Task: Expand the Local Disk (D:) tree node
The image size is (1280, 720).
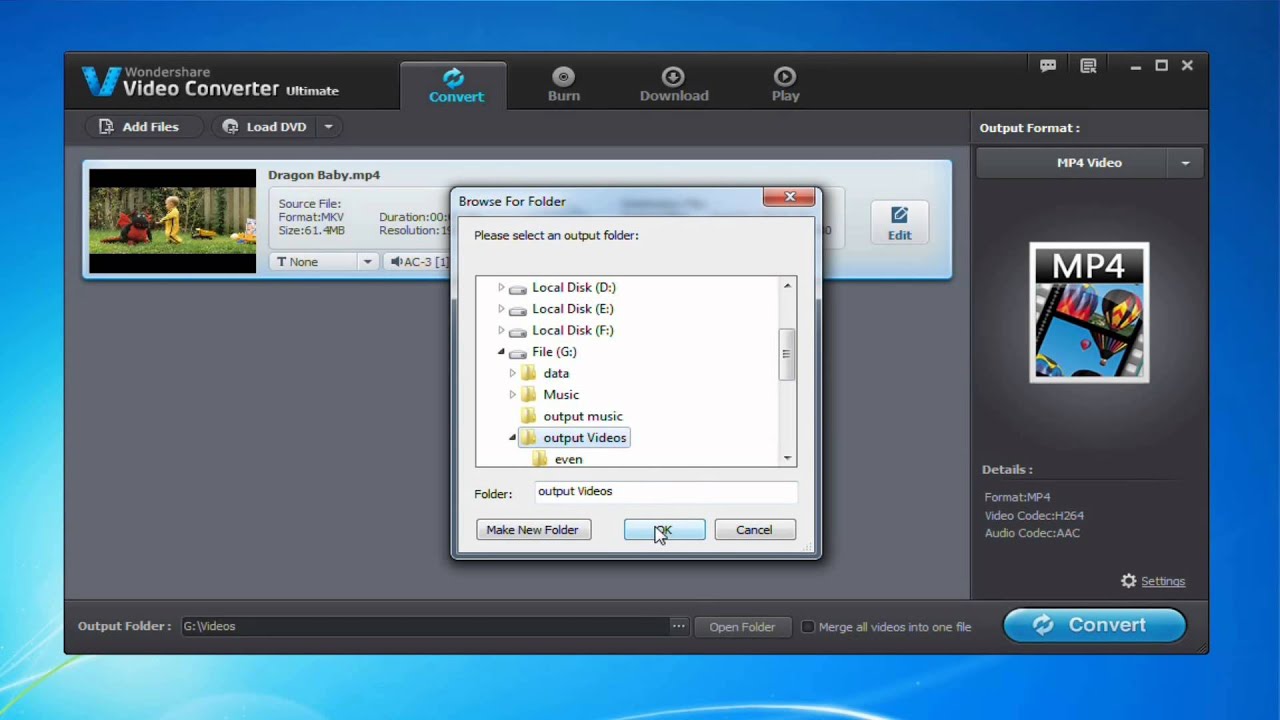Action: (501, 287)
